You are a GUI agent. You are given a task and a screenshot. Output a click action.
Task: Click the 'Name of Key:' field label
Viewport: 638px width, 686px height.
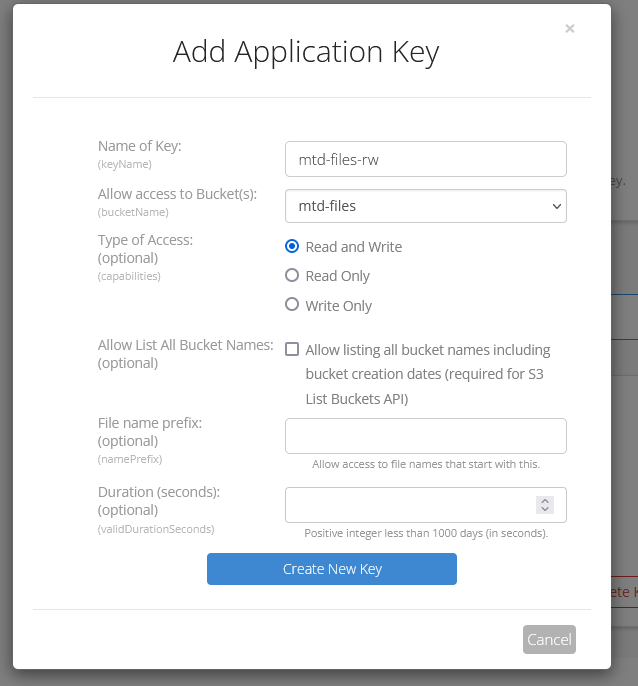click(x=139, y=146)
